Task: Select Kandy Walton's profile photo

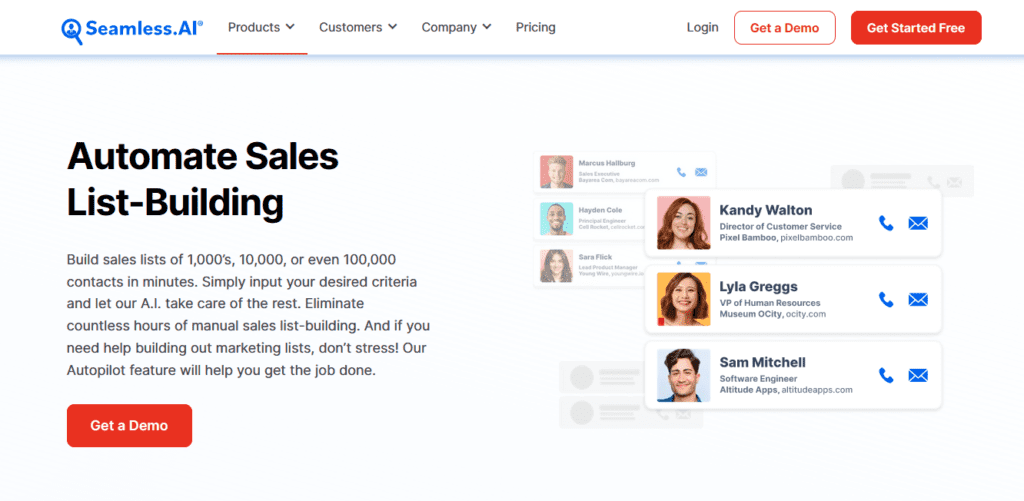Action: [x=684, y=223]
